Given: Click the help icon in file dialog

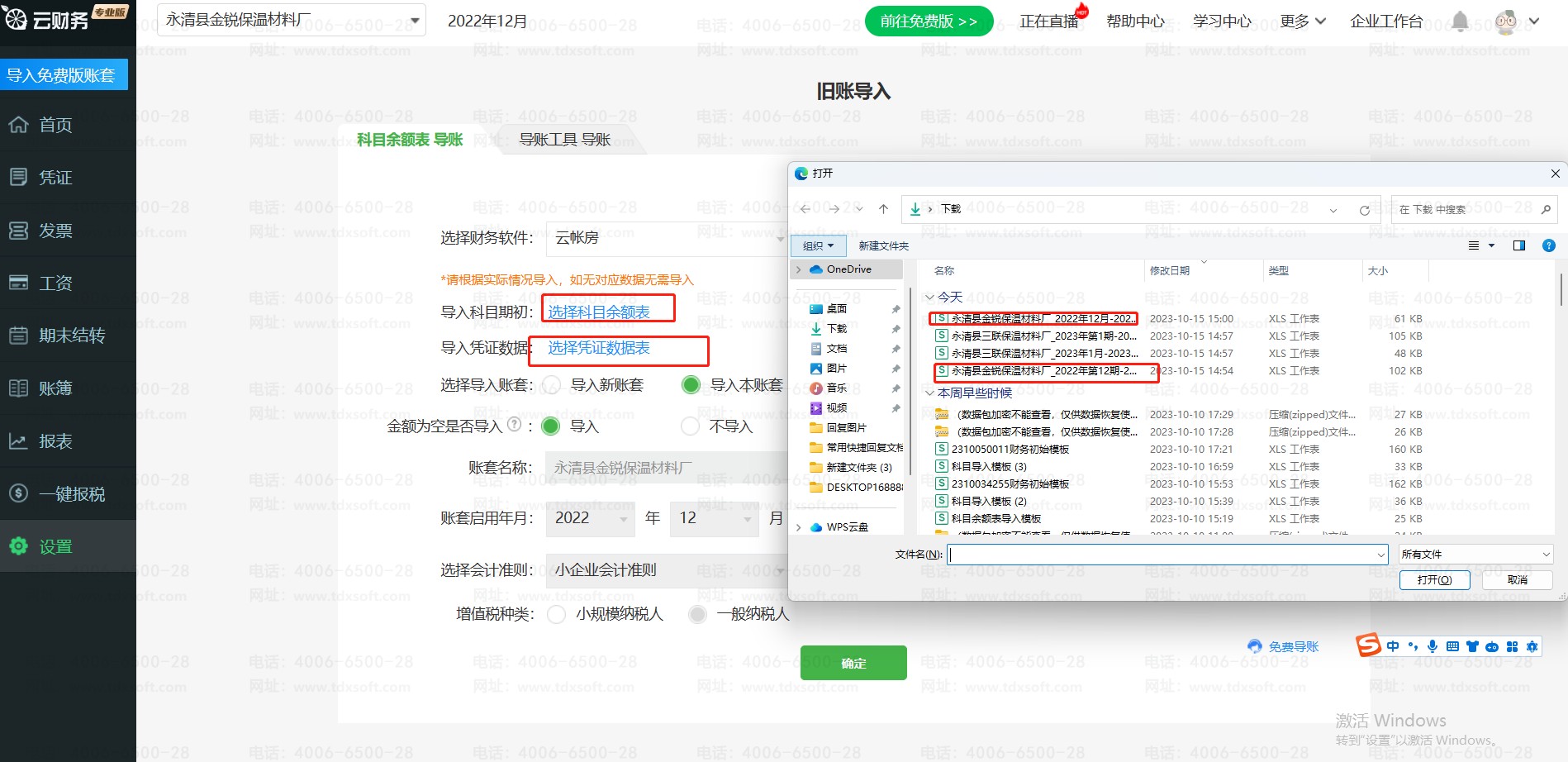Looking at the screenshot, I should [1548, 245].
